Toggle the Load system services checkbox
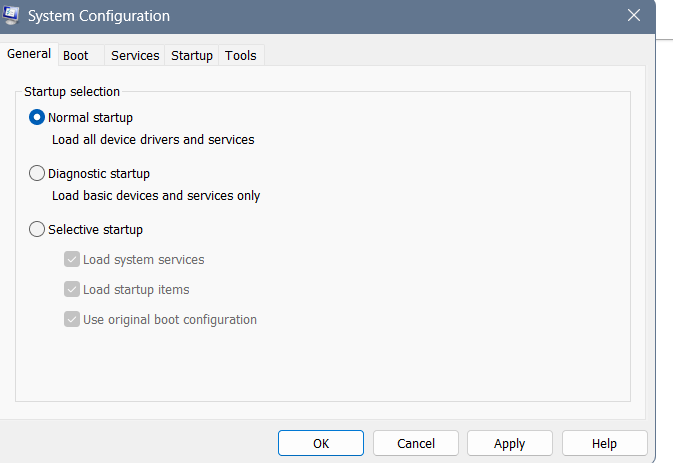Viewport: 673px width, 463px height. (72, 259)
